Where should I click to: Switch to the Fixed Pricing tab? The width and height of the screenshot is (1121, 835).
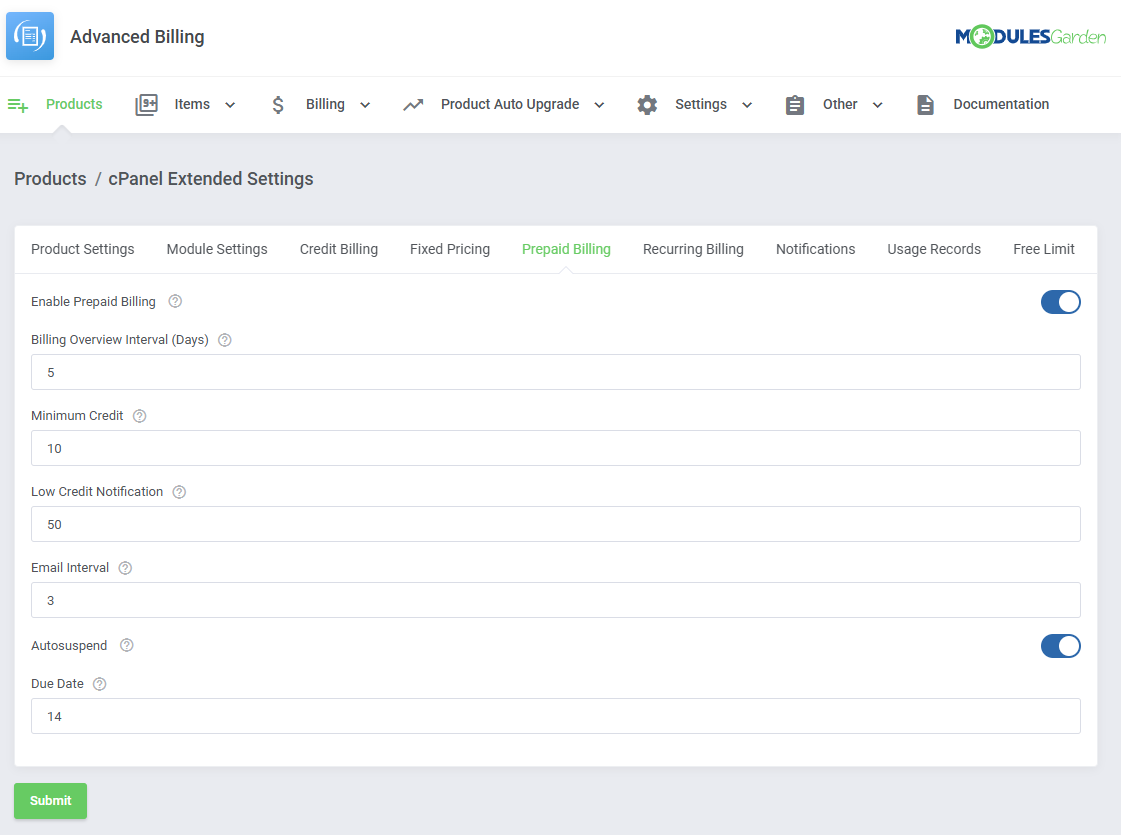[450, 249]
